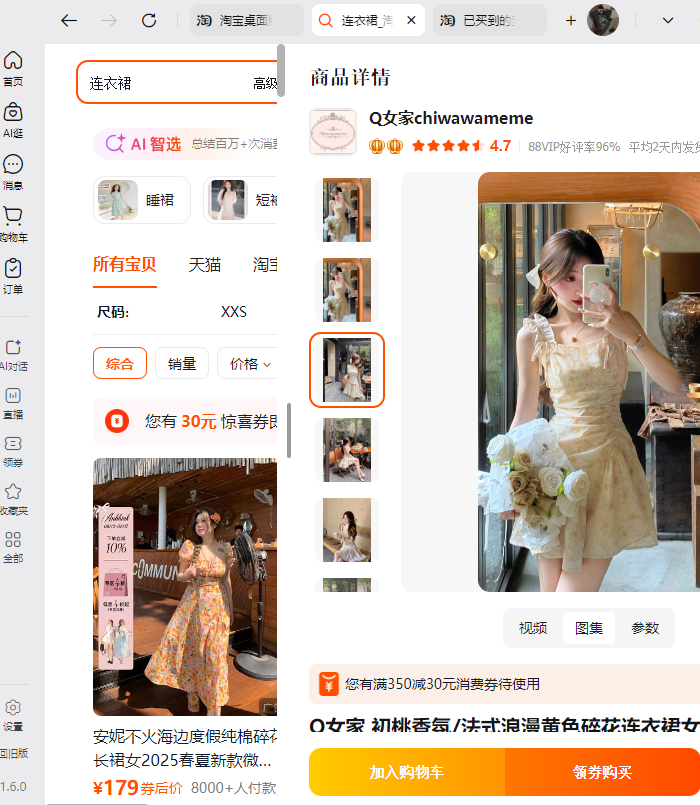This screenshot has width=700, height=805.
Task: Select the highlighted third product thumbnail
Action: click(347, 370)
